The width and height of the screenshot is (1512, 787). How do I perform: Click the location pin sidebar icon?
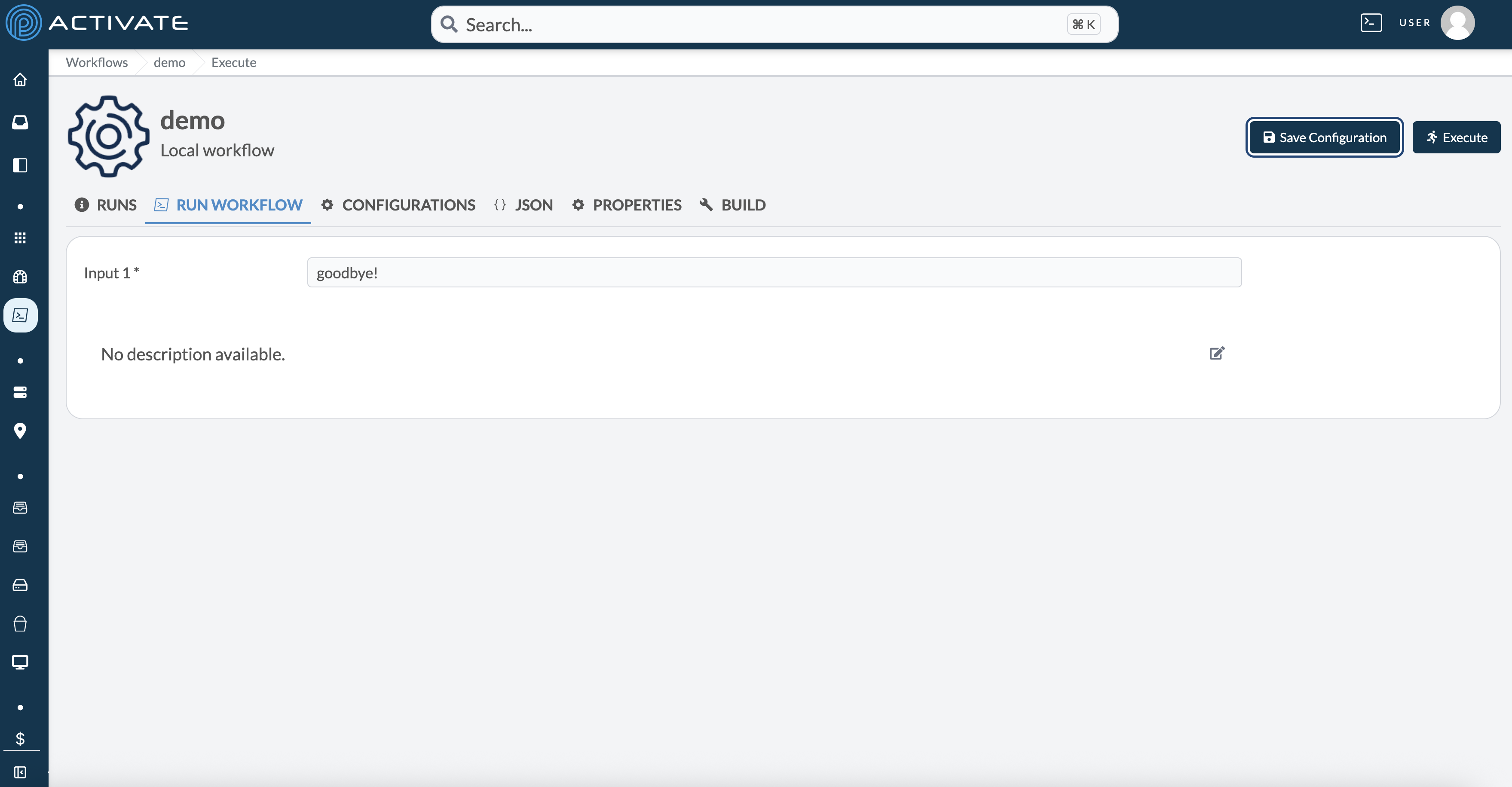point(20,430)
